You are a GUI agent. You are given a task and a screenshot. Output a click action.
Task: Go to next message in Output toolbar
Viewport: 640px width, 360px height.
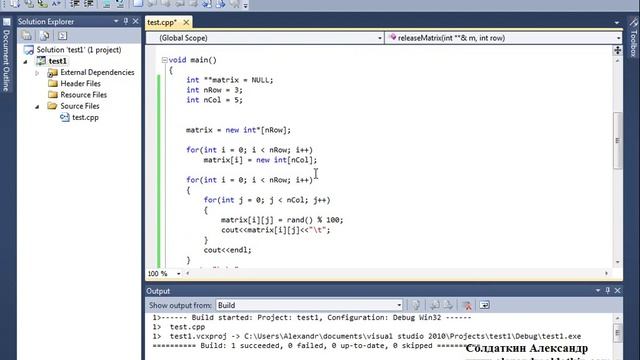tap(448, 305)
